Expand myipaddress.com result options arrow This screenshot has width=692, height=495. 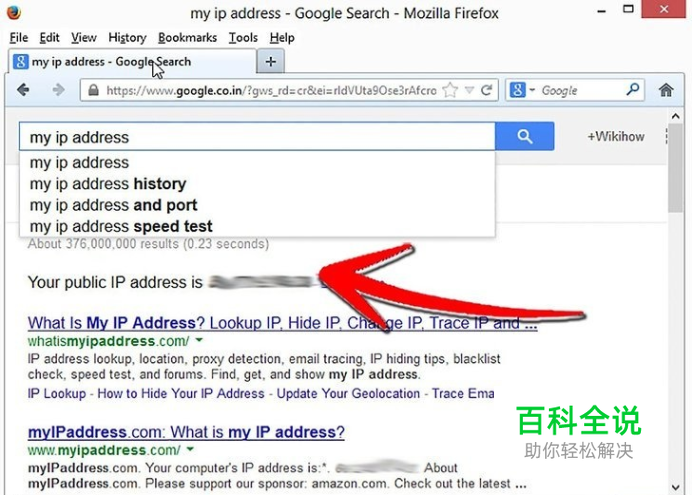click(x=190, y=449)
